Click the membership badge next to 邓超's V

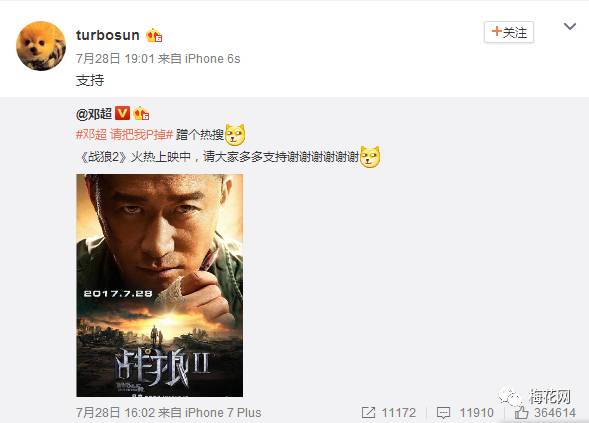142,113
